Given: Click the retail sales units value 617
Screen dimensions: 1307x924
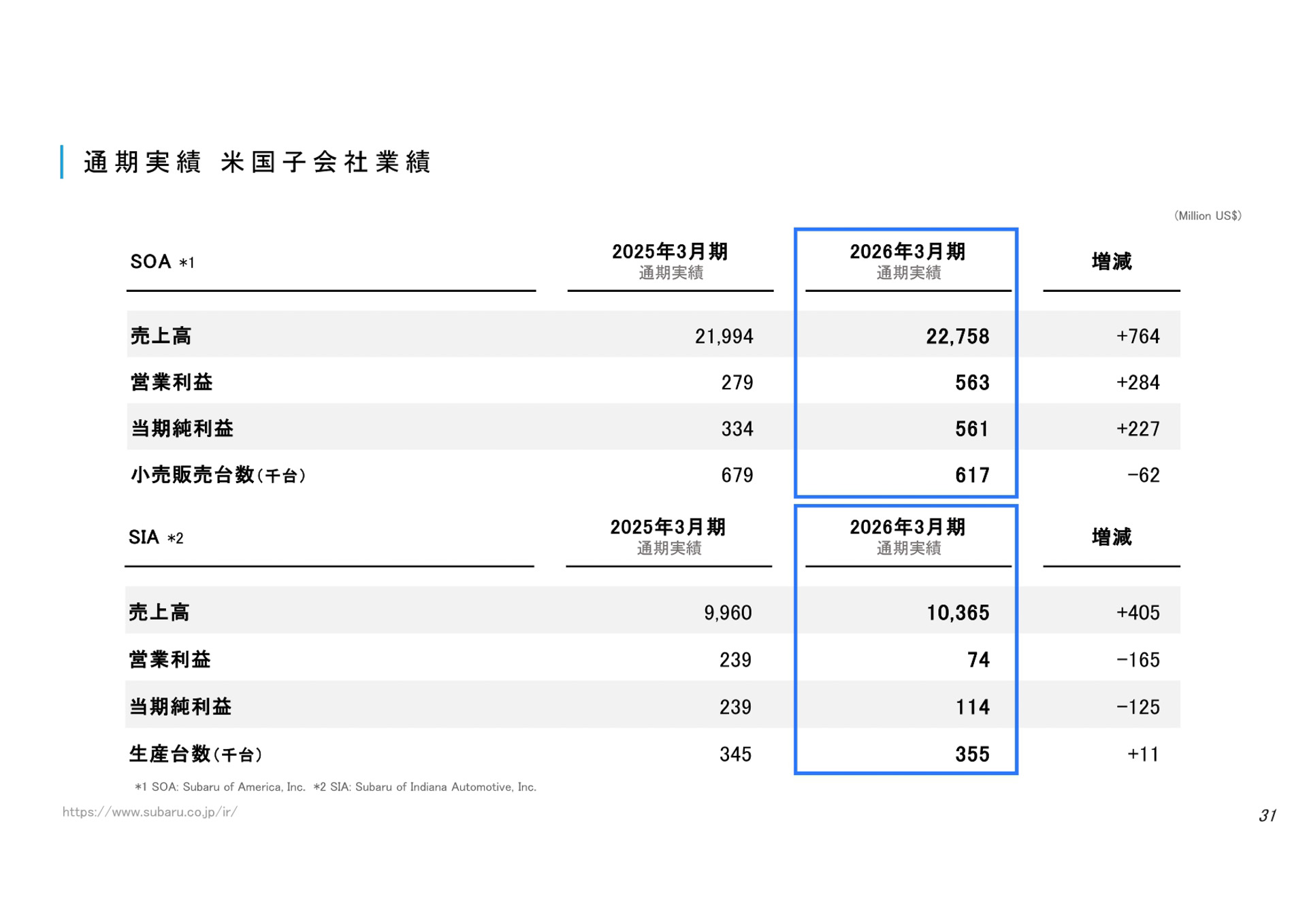Looking at the screenshot, I should click(972, 475).
